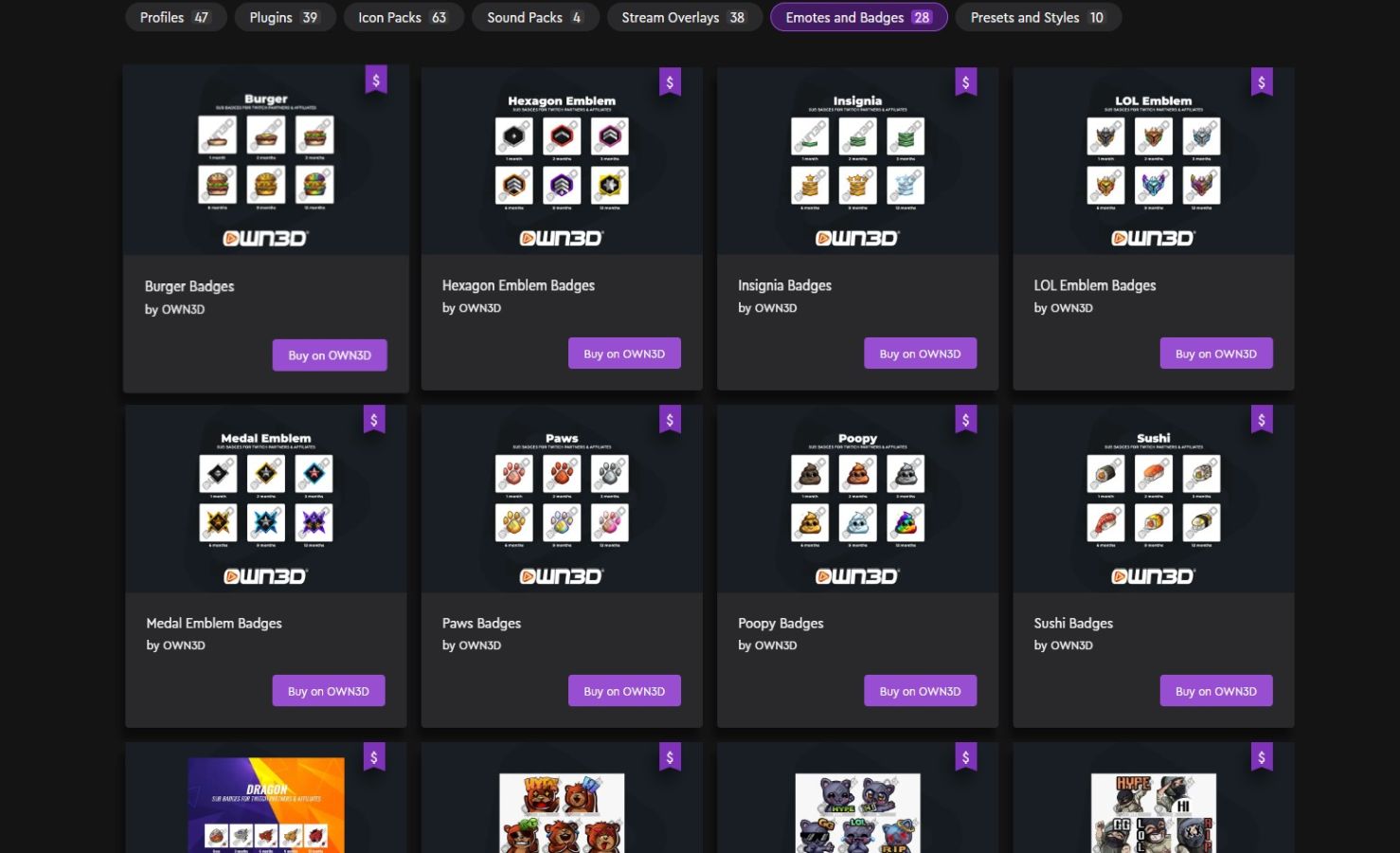Click the Burger Badges title text

click(x=189, y=286)
